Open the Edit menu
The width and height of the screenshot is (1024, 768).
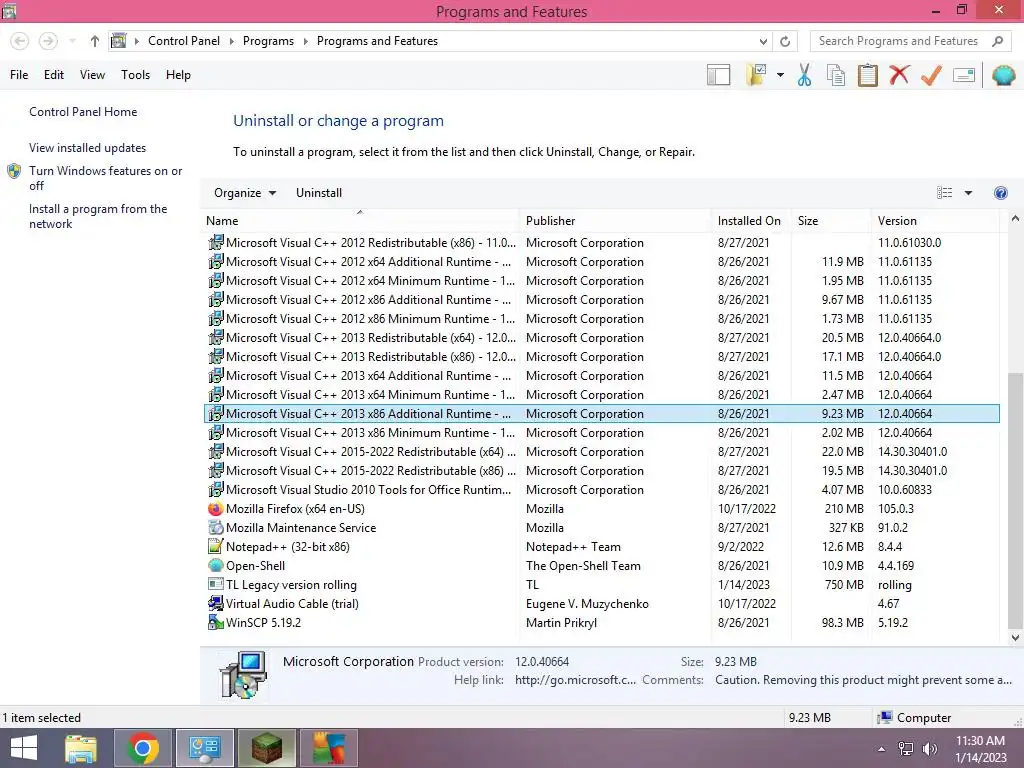coord(54,75)
